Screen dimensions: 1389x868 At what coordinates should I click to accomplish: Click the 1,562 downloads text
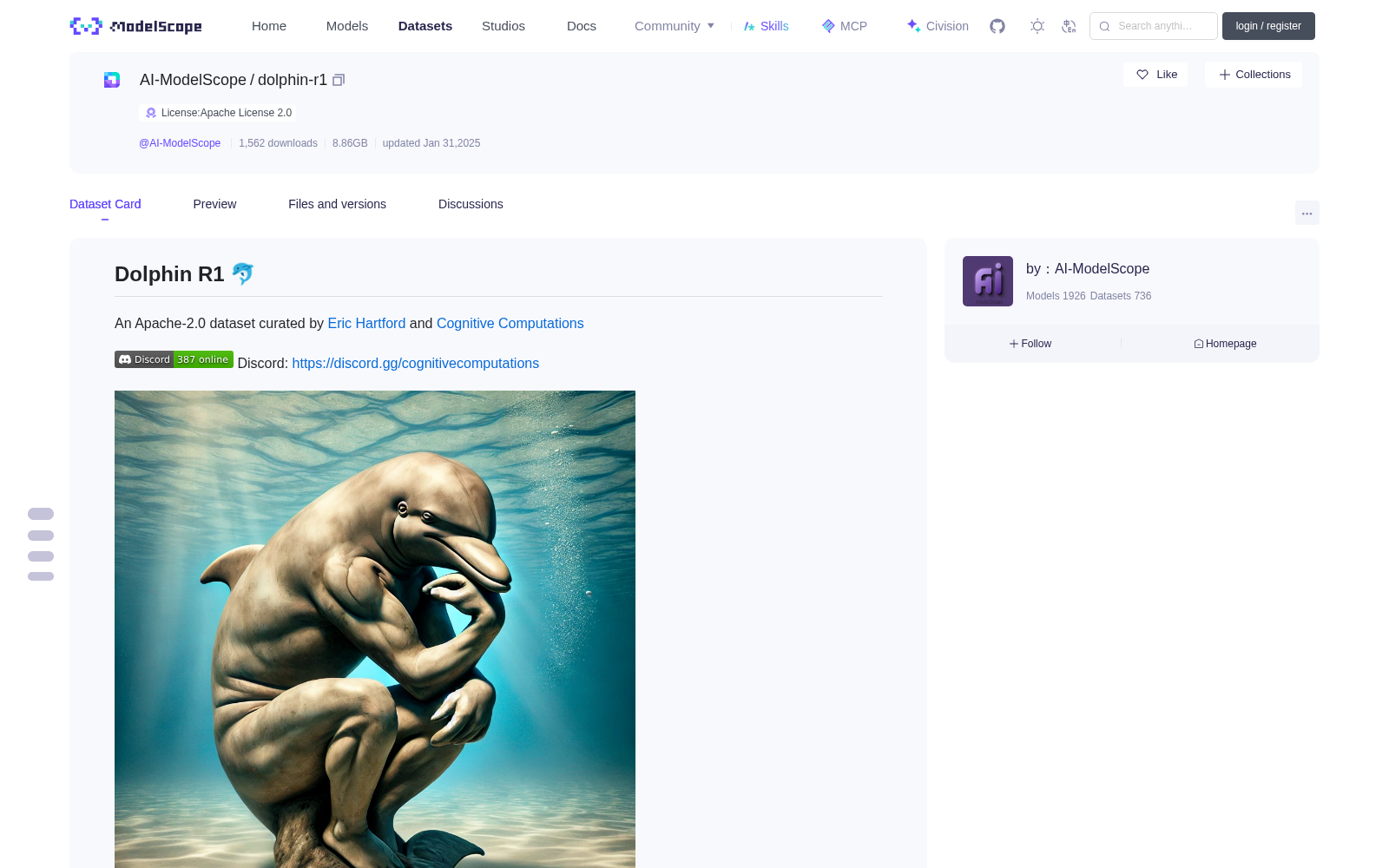[278, 143]
